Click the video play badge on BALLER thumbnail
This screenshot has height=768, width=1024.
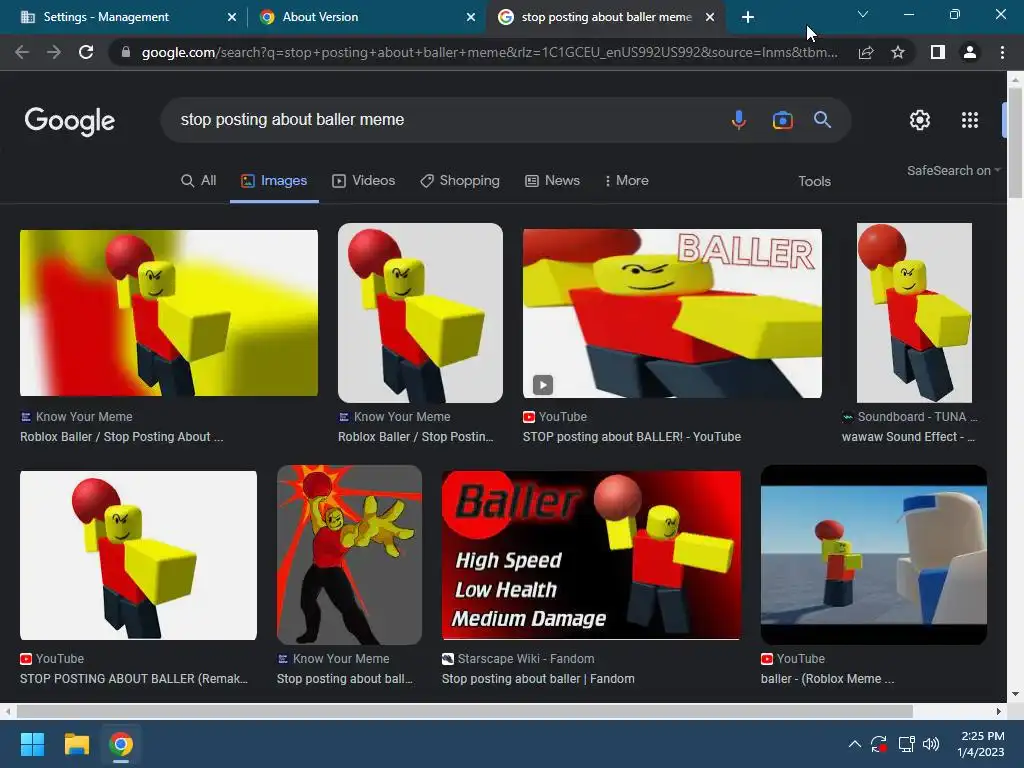pyautogui.click(x=543, y=385)
